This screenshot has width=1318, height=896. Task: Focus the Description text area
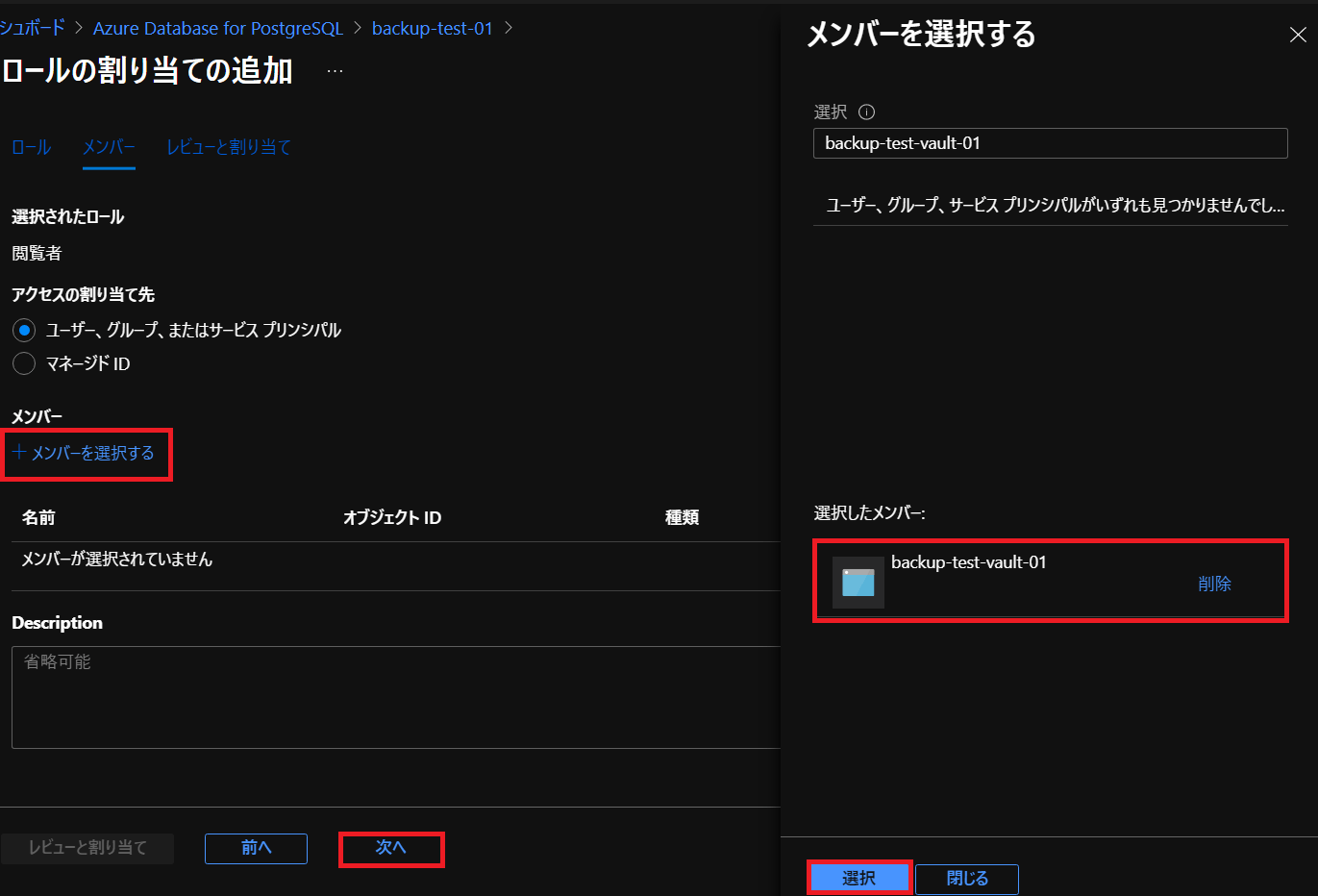click(396, 697)
